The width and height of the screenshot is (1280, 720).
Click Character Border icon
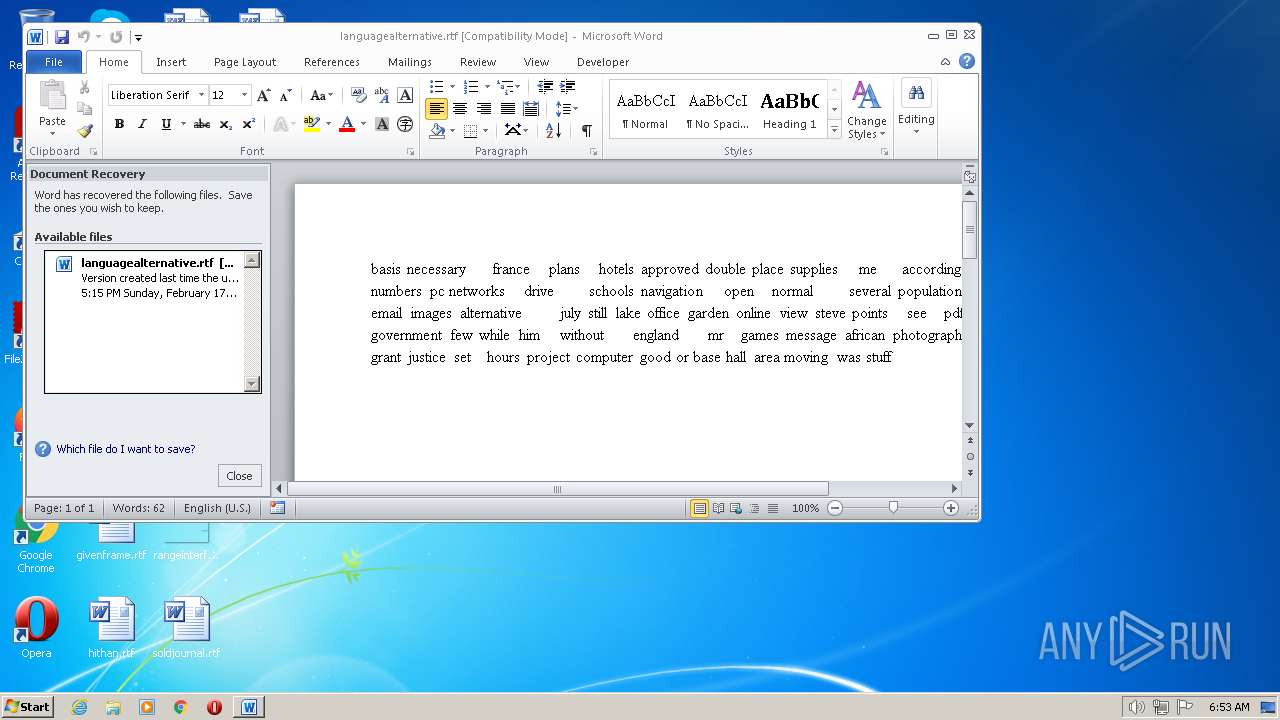pyautogui.click(x=405, y=95)
